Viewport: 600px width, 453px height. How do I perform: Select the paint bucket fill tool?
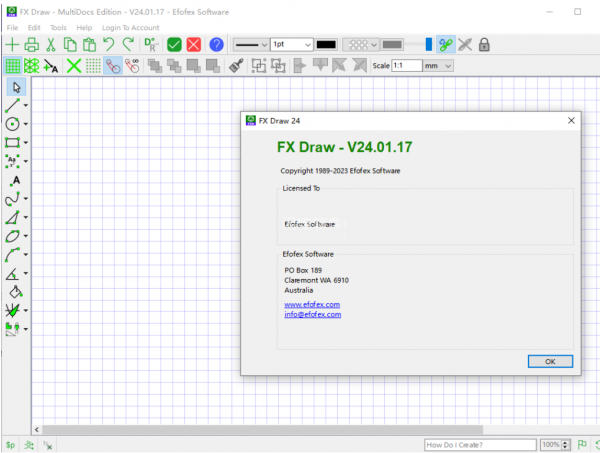15,292
